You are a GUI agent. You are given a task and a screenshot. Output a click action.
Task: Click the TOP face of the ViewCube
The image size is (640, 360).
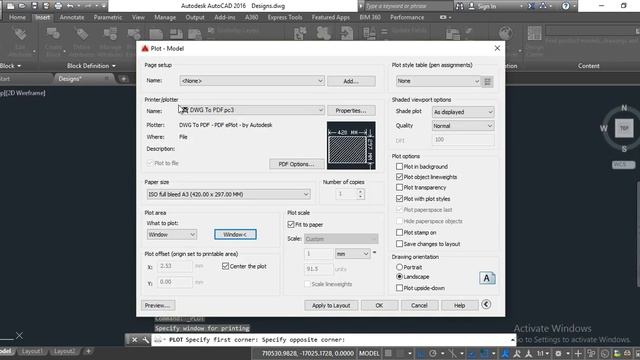pos(624,128)
